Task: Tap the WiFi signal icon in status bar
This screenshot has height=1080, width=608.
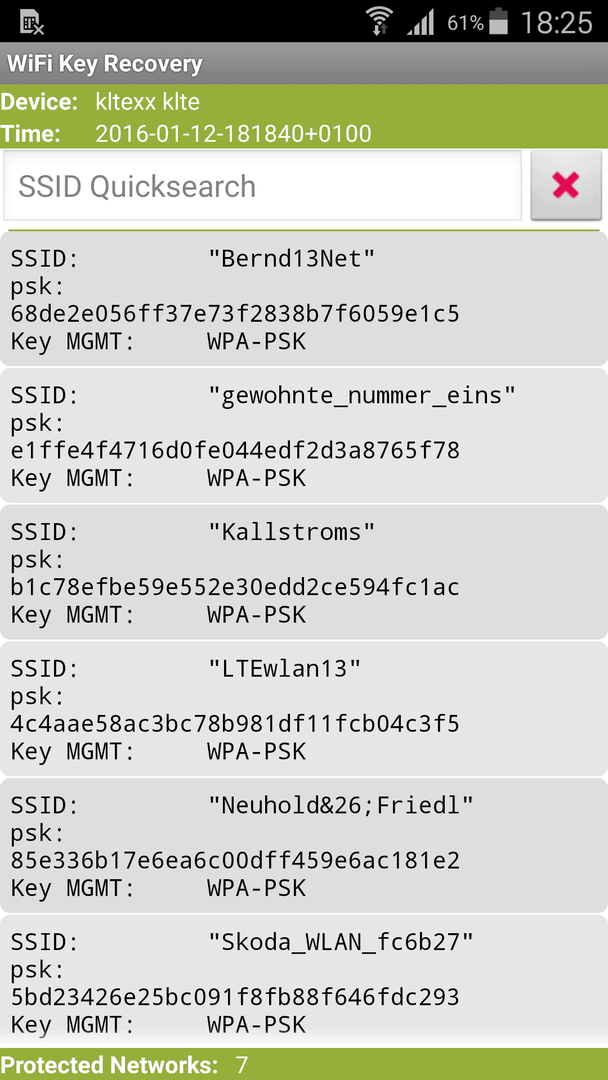Action: tap(379, 22)
